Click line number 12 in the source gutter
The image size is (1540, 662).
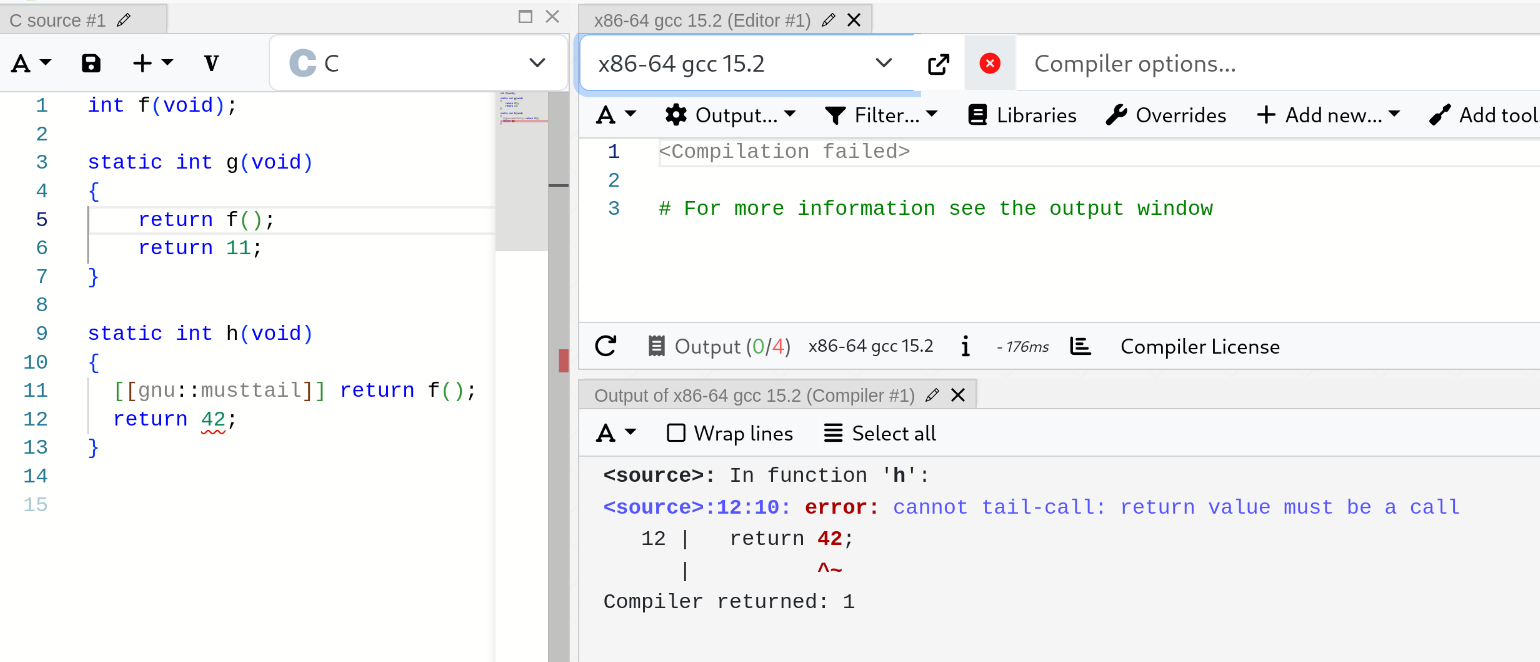[x=35, y=419]
